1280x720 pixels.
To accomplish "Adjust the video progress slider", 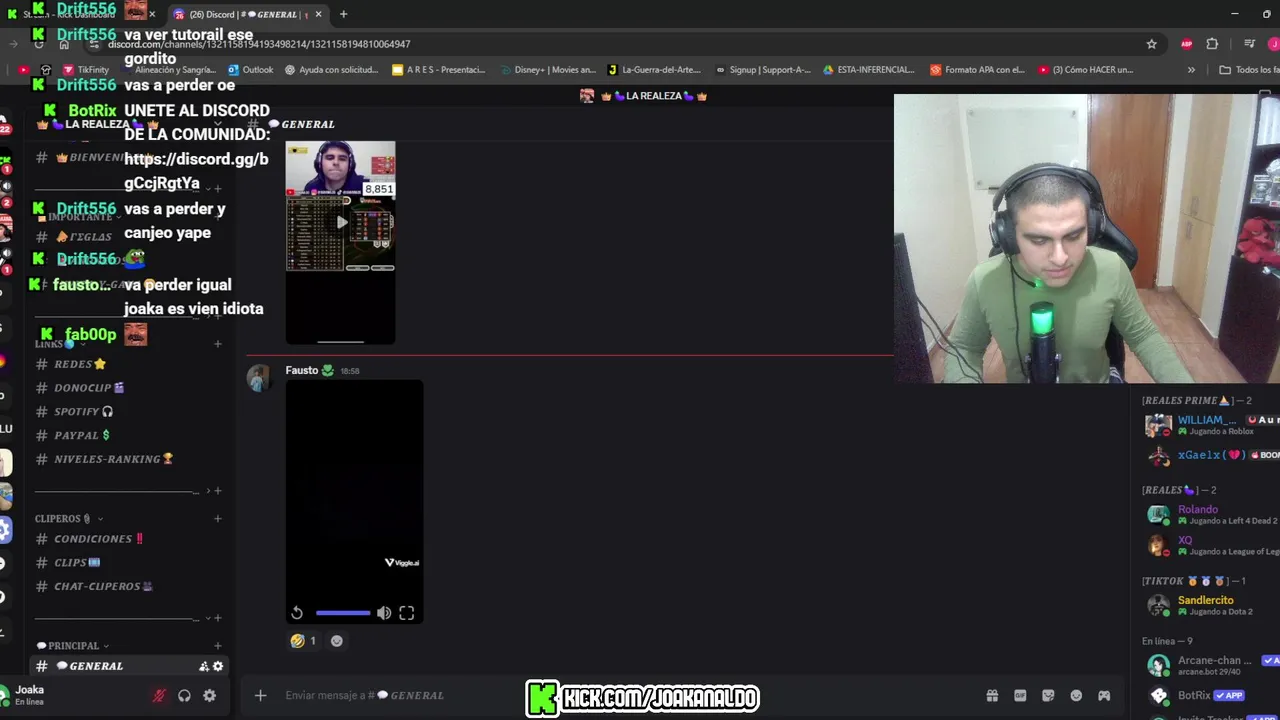I will click(343, 613).
